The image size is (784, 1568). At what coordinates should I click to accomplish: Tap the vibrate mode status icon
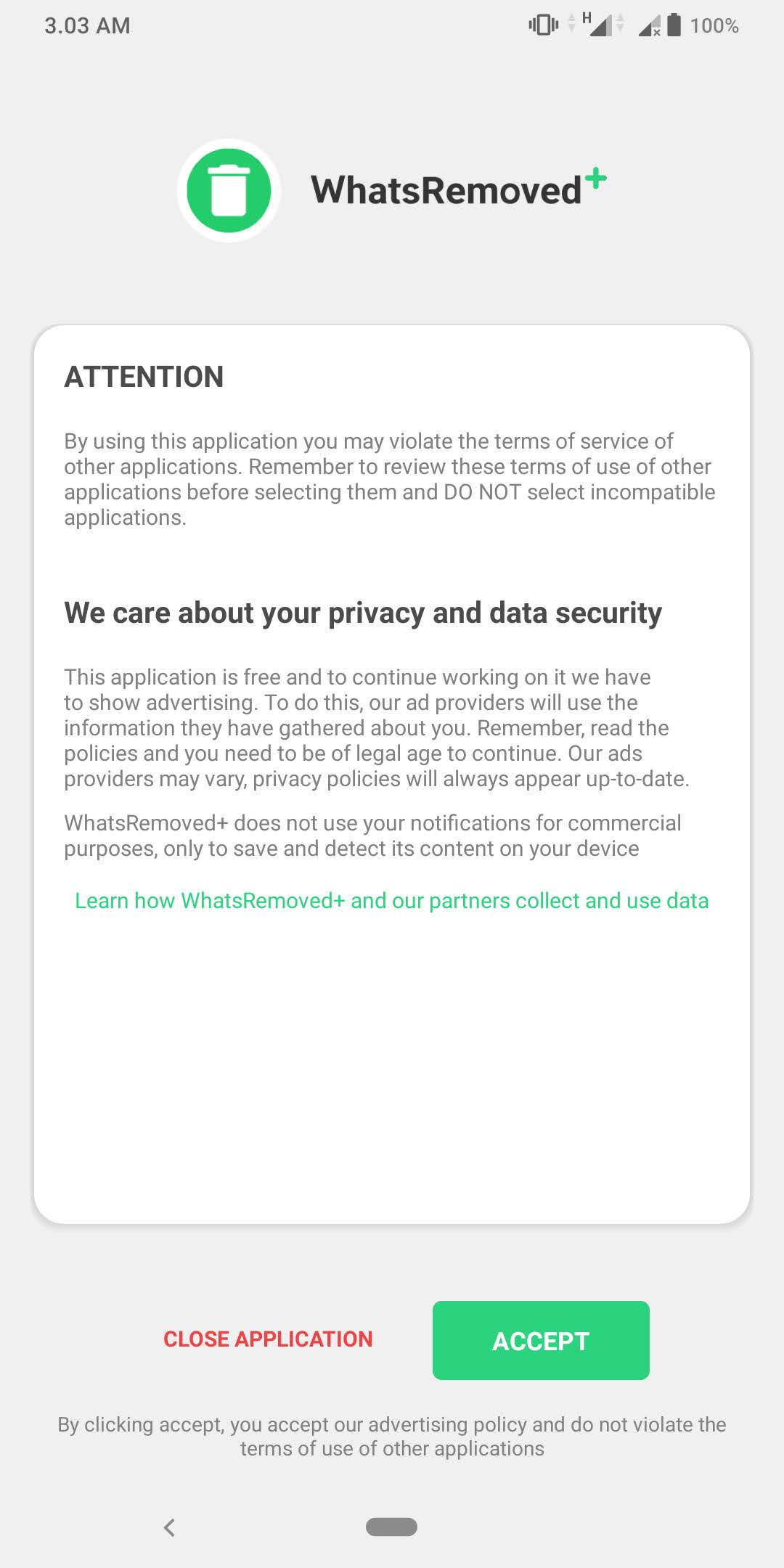pos(543,25)
